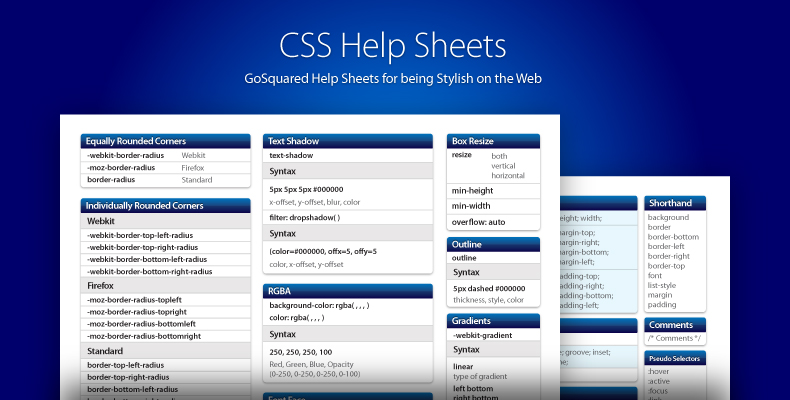This screenshot has height=400, width=790.
Task: Select the "Outline" section header
Action: pyautogui.click(x=493, y=244)
